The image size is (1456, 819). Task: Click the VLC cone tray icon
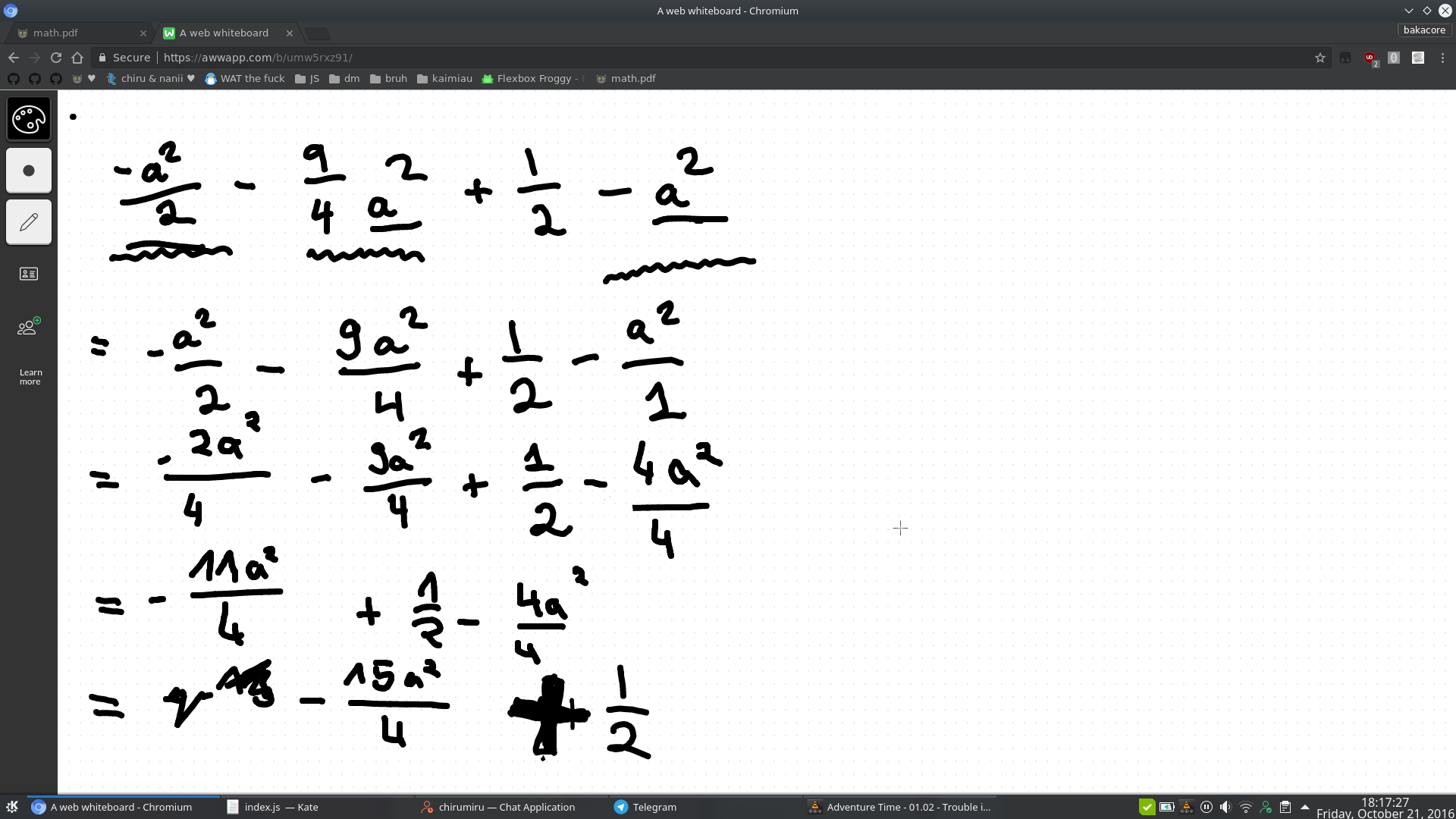coord(1187,807)
